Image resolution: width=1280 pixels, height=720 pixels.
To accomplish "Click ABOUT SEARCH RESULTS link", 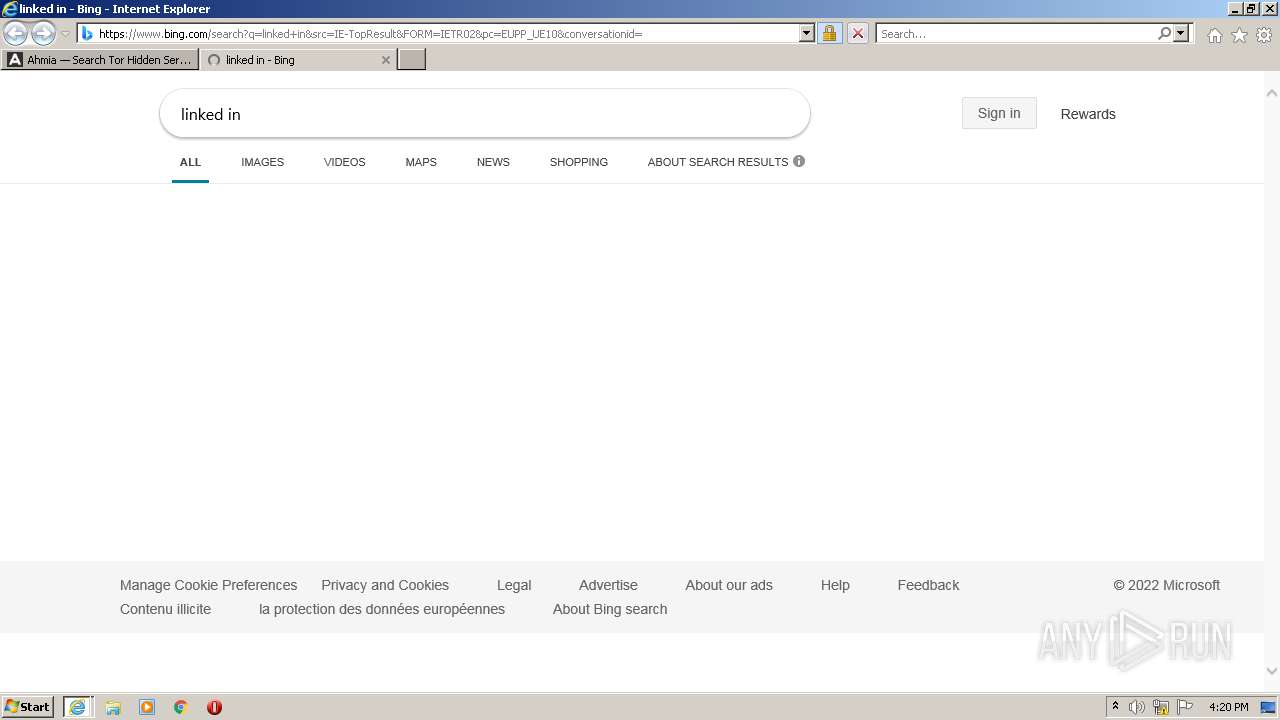I will 718,162.
